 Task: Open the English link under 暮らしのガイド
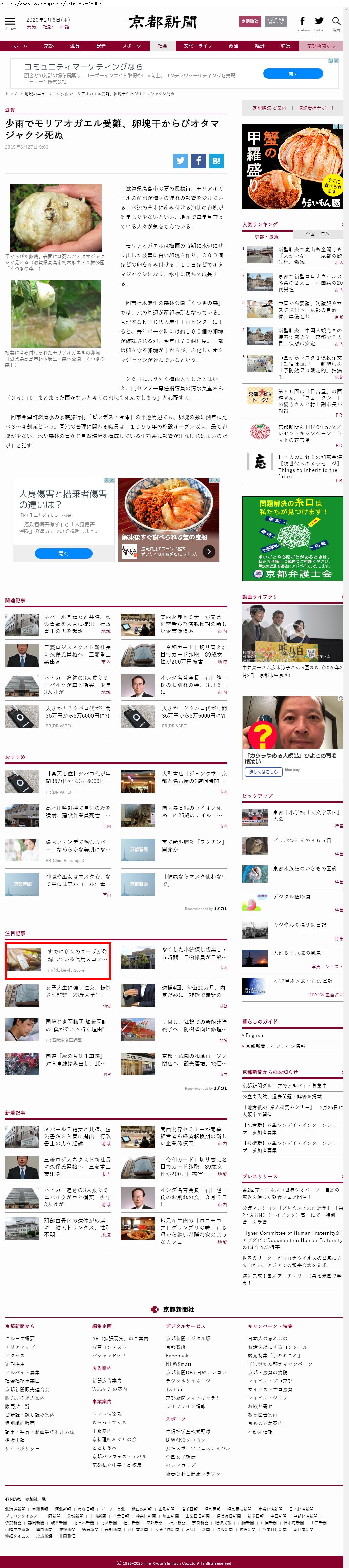[x=254, y=1035]
